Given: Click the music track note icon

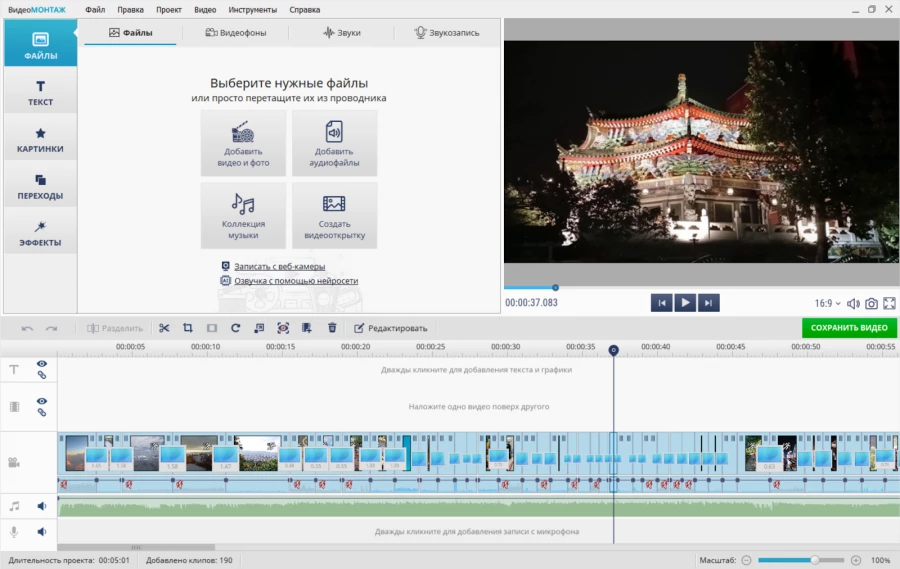Looking at the screenshot, I should click(x=14, y=506).
